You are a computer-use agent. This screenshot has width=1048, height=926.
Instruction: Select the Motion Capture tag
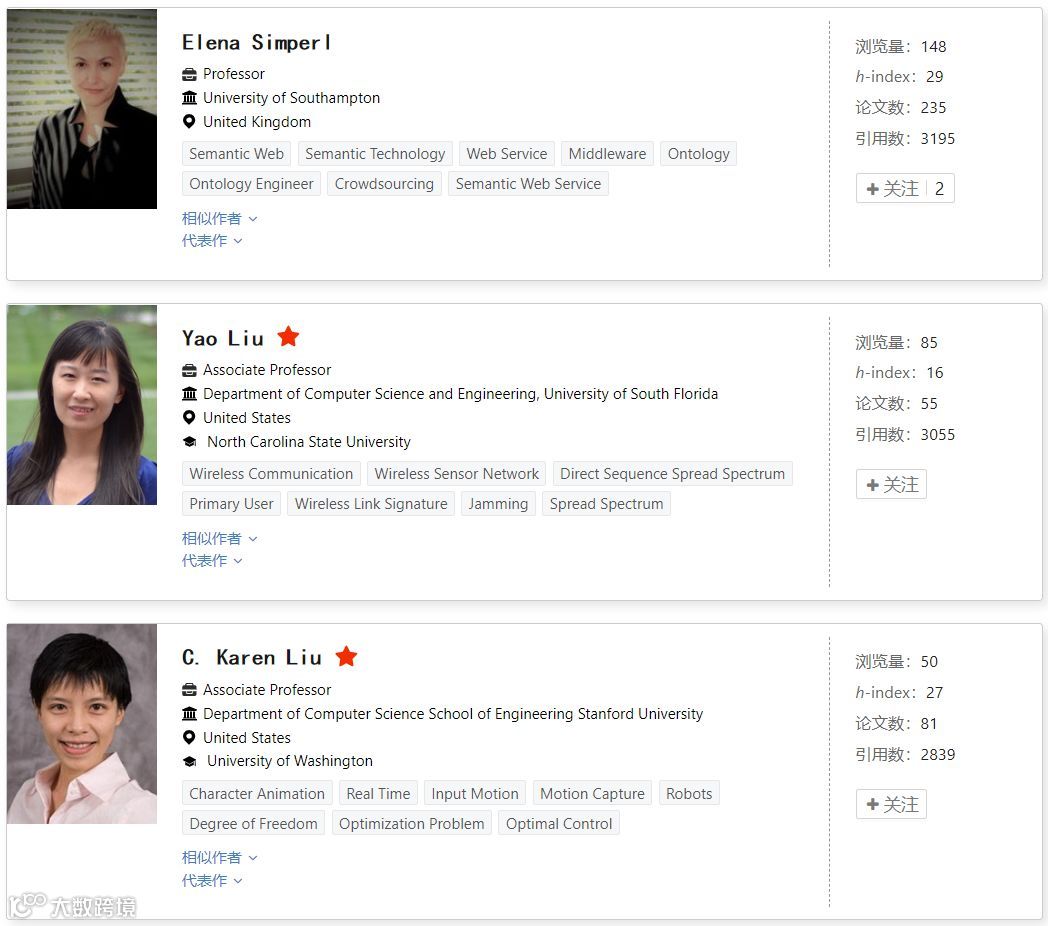592,794
